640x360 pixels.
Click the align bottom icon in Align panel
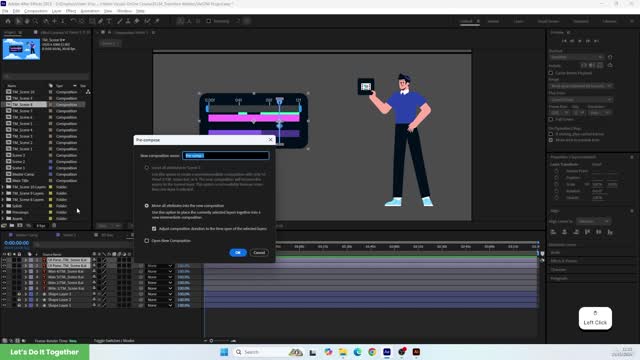610,232
